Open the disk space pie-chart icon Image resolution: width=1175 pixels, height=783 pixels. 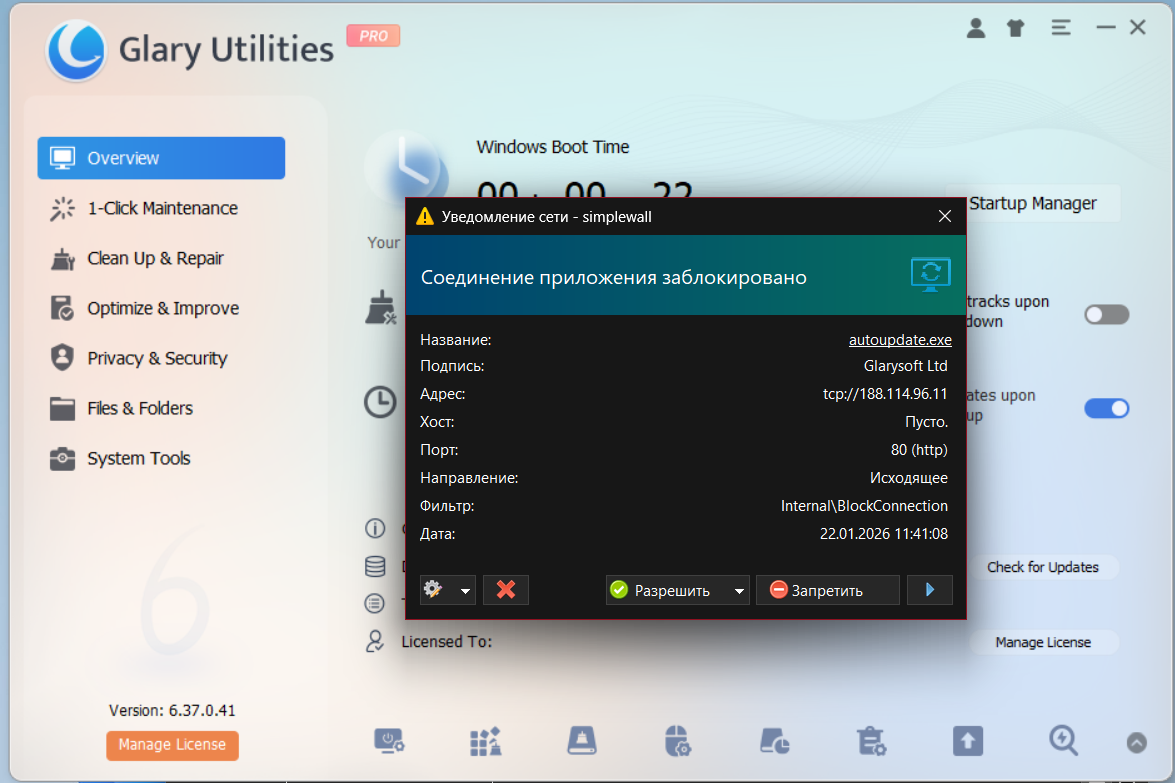point(774,741)
